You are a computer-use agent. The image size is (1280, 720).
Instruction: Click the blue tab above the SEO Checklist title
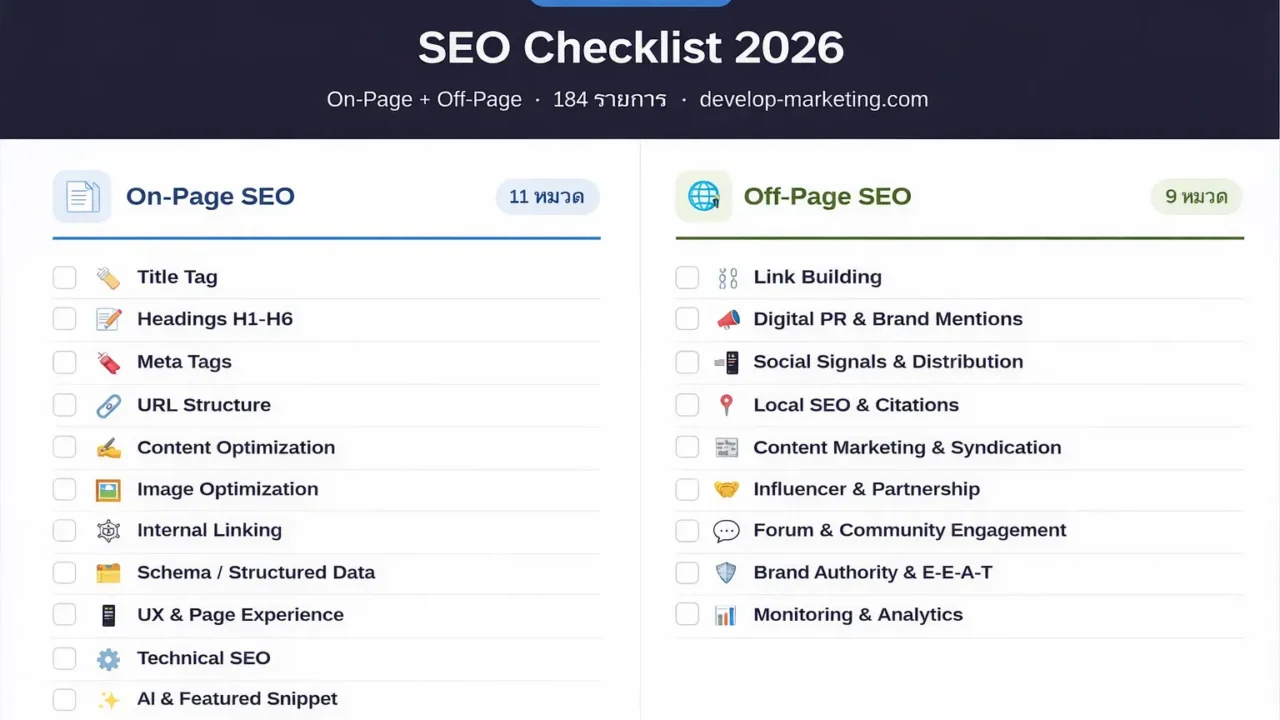pyautogui.click(x=631, y=3)
